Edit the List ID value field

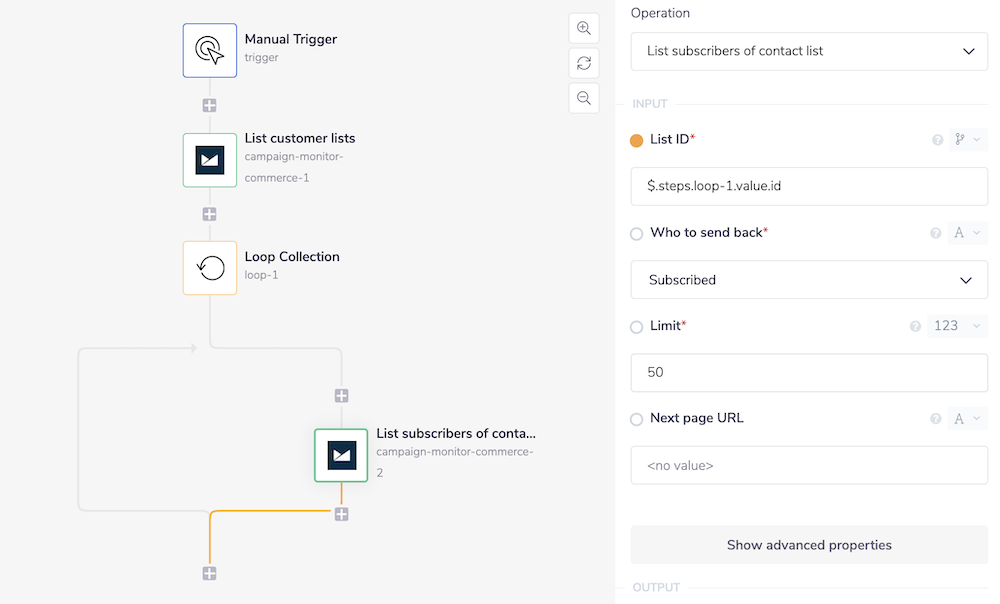pos(808,186)
